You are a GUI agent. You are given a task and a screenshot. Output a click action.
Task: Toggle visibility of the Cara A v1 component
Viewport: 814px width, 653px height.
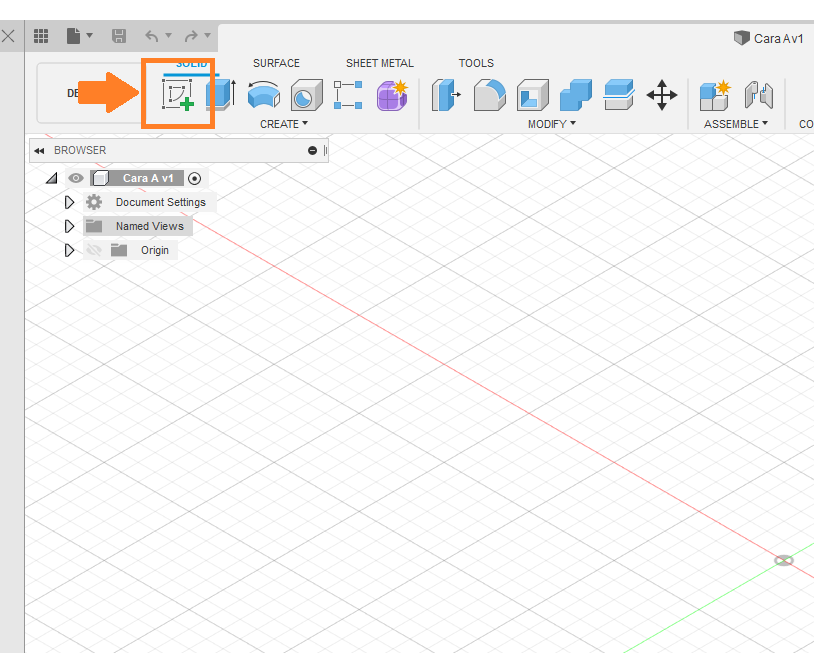[x=75, y=177]
